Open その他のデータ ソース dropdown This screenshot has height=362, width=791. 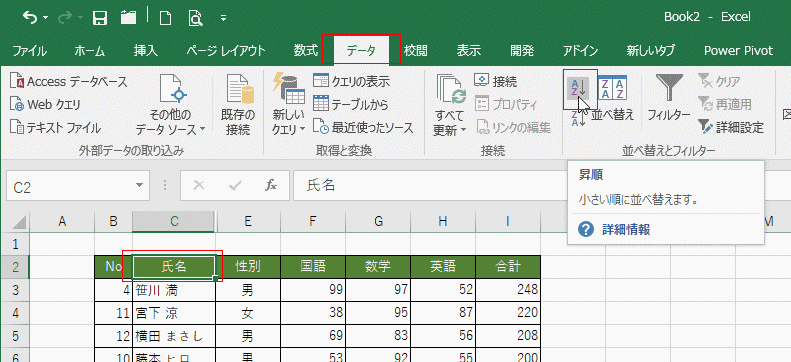tap(171, 105)
